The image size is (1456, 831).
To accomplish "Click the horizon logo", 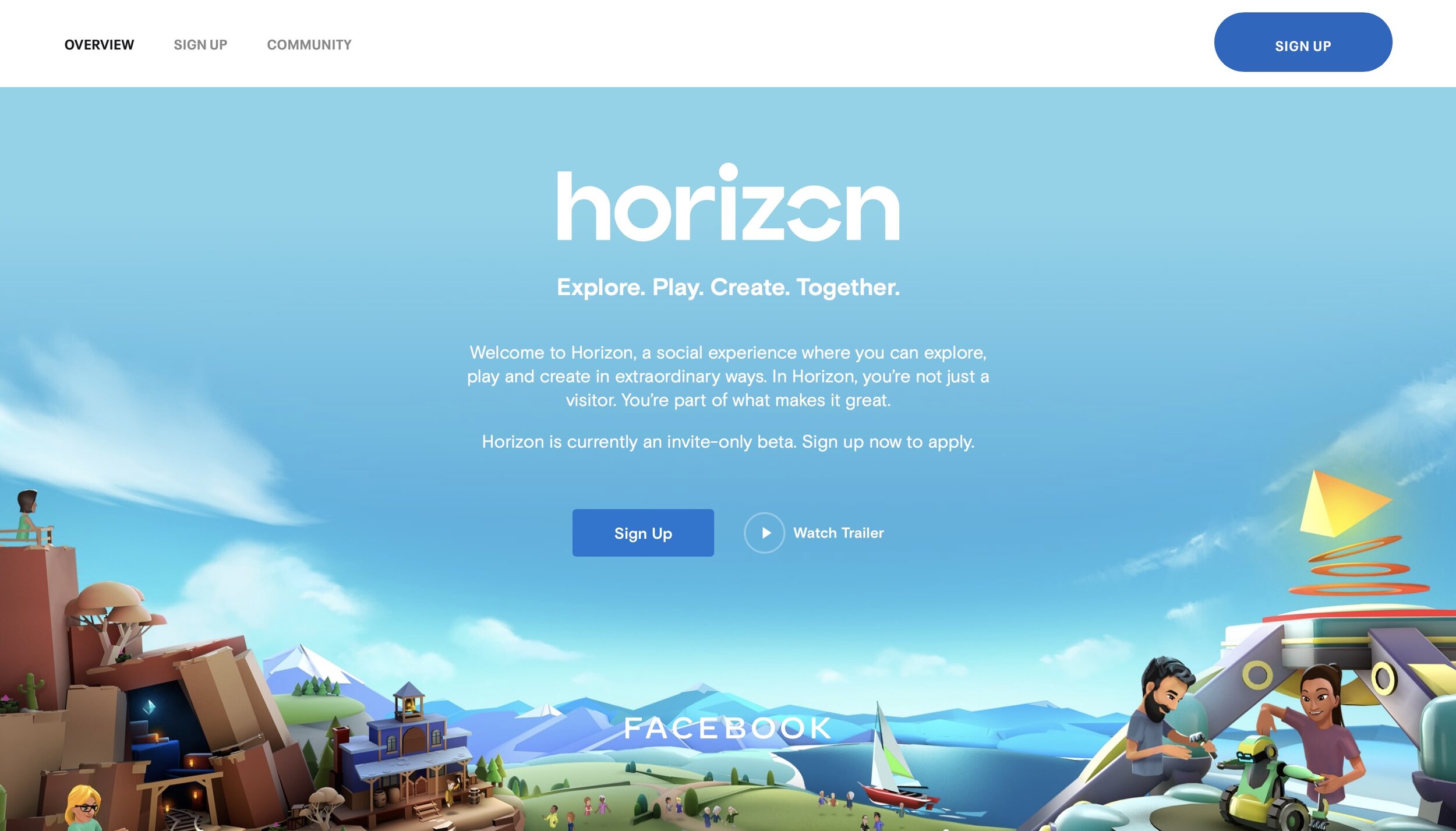I will 728,202.
